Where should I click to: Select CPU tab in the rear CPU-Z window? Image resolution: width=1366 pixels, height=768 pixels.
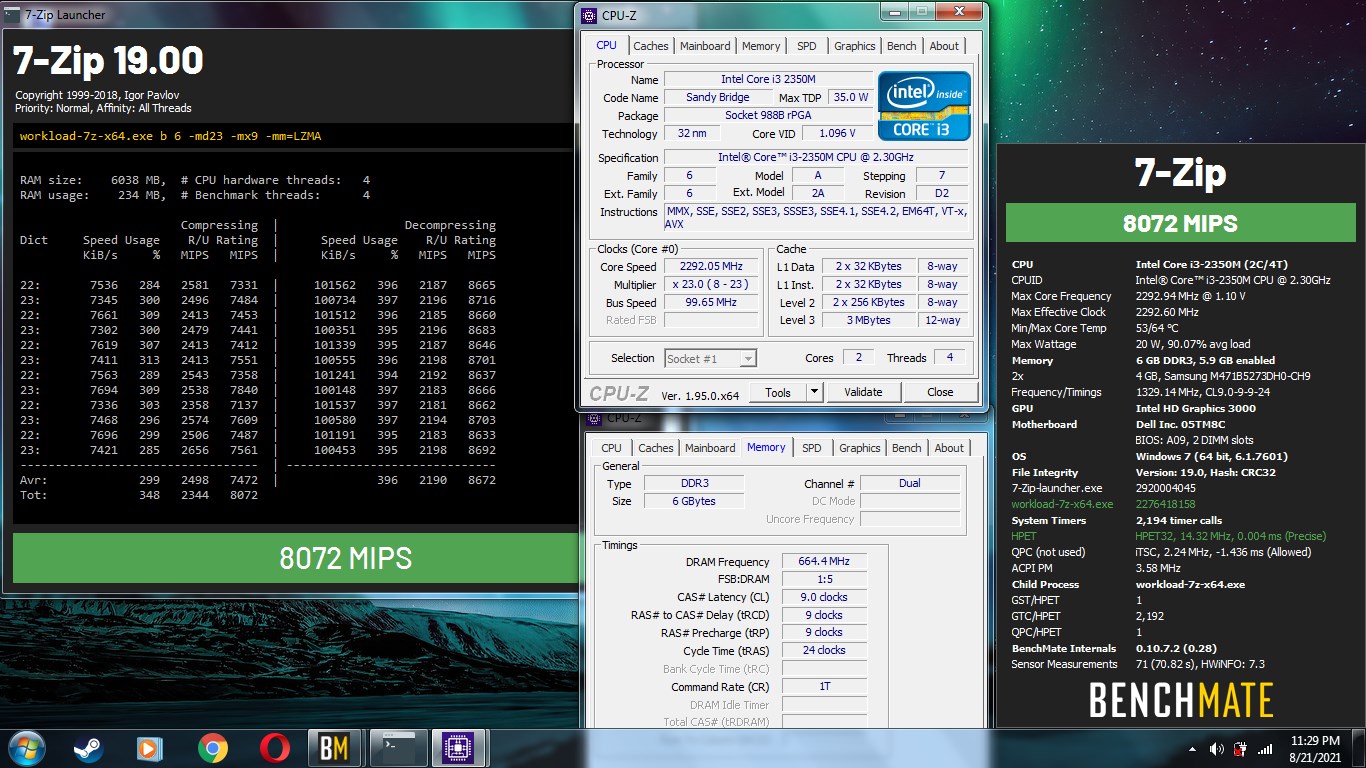click(612, 448)
